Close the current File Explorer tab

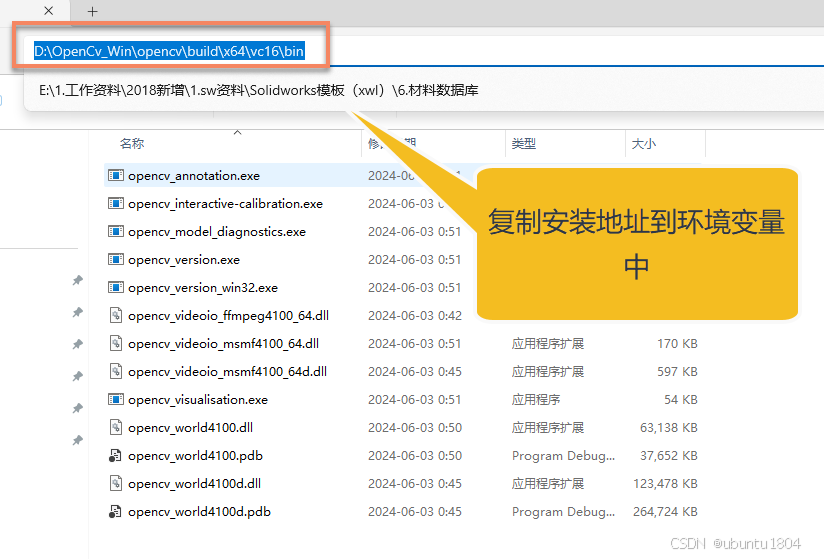pos(48,11)
